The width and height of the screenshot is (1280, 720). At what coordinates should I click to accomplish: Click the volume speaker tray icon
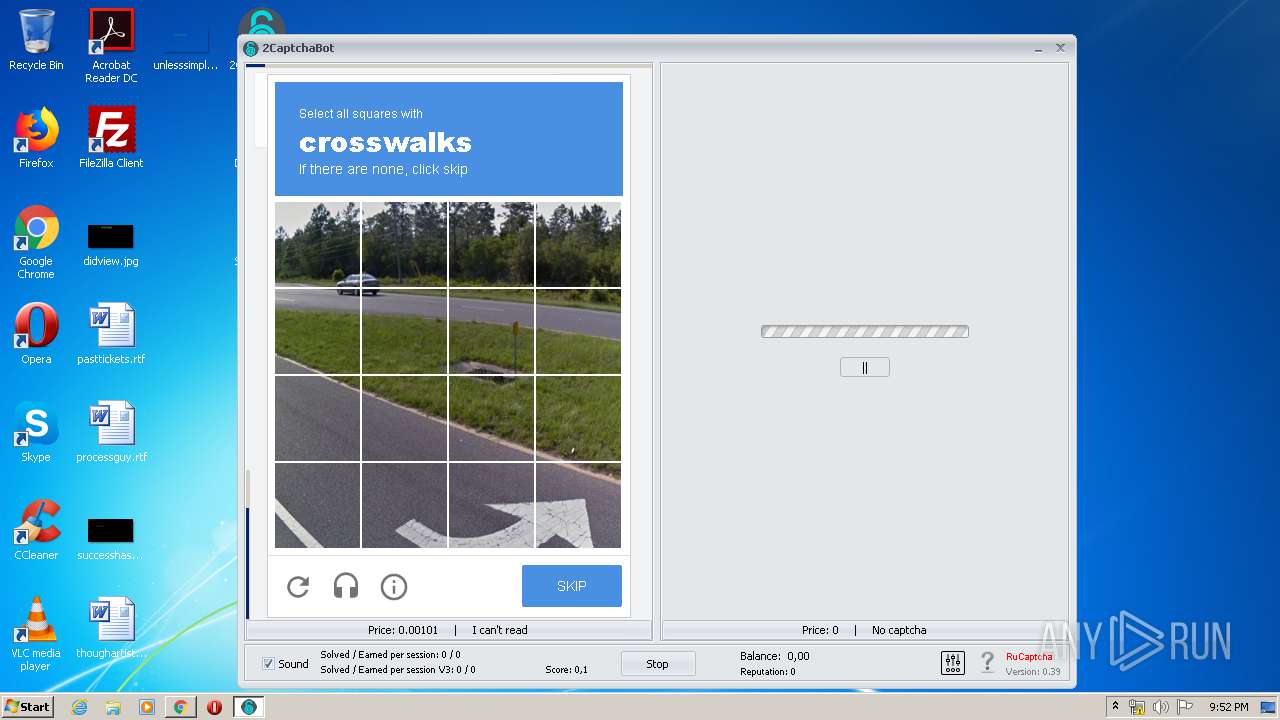(x=1160, y=707)
